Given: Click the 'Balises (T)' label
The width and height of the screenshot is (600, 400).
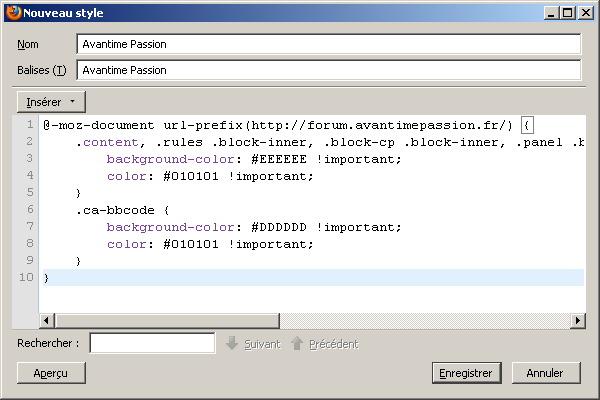Looking at the screenshot, I should coord(42,70).
